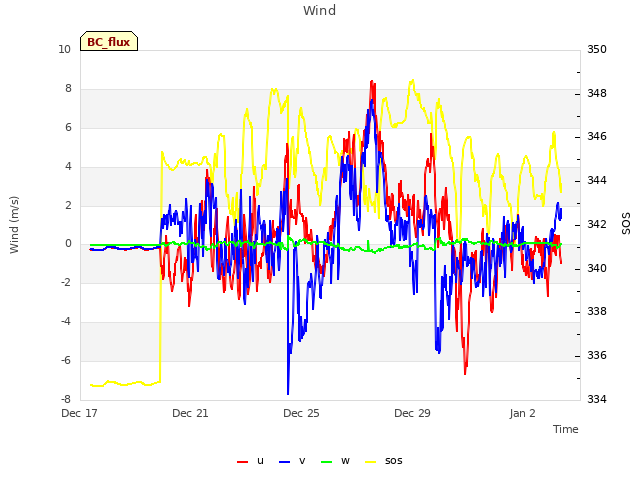Click the green w legend color marker
Viewport: 640px width, 480px height.
coord(327,462)
